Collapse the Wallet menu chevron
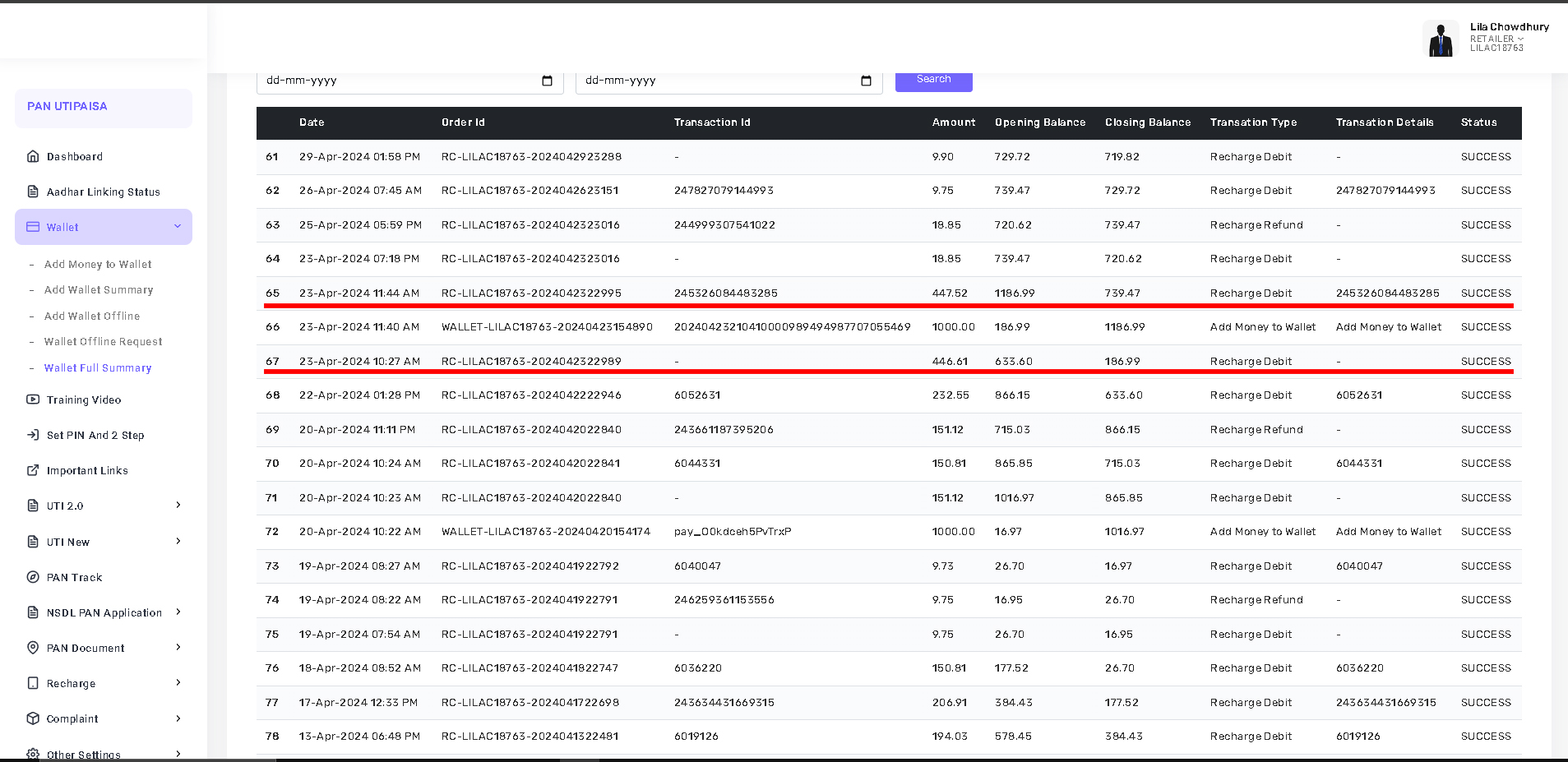 tap(178, 227)
